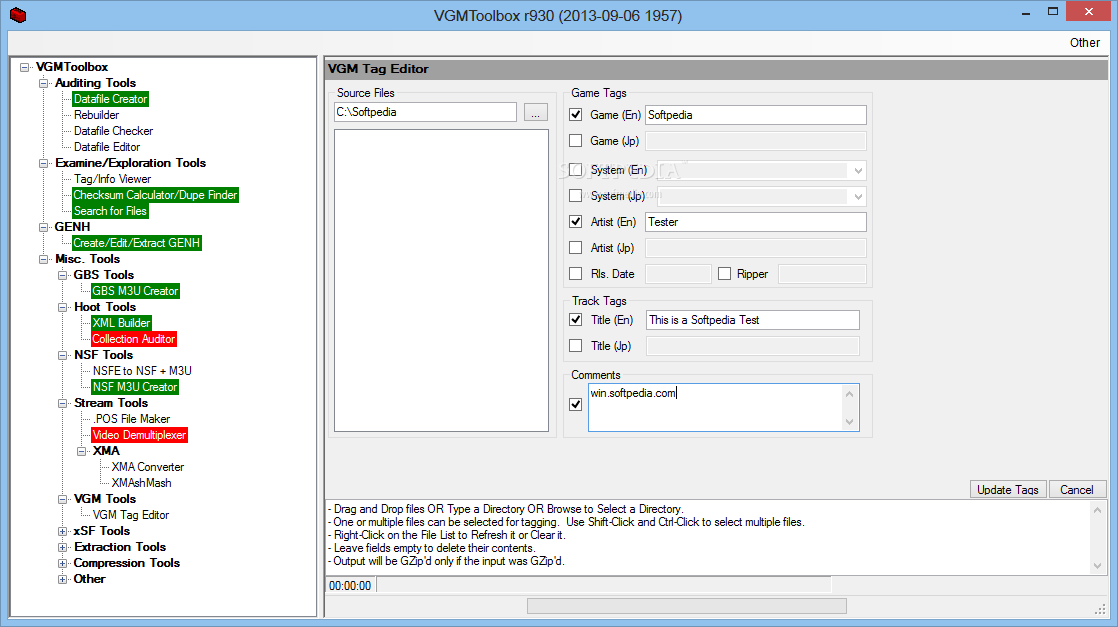This screenshot has height=627, width=1118.
Task: Select Search for Files tool
Action: pyautogui.click(x=110, y=211)
